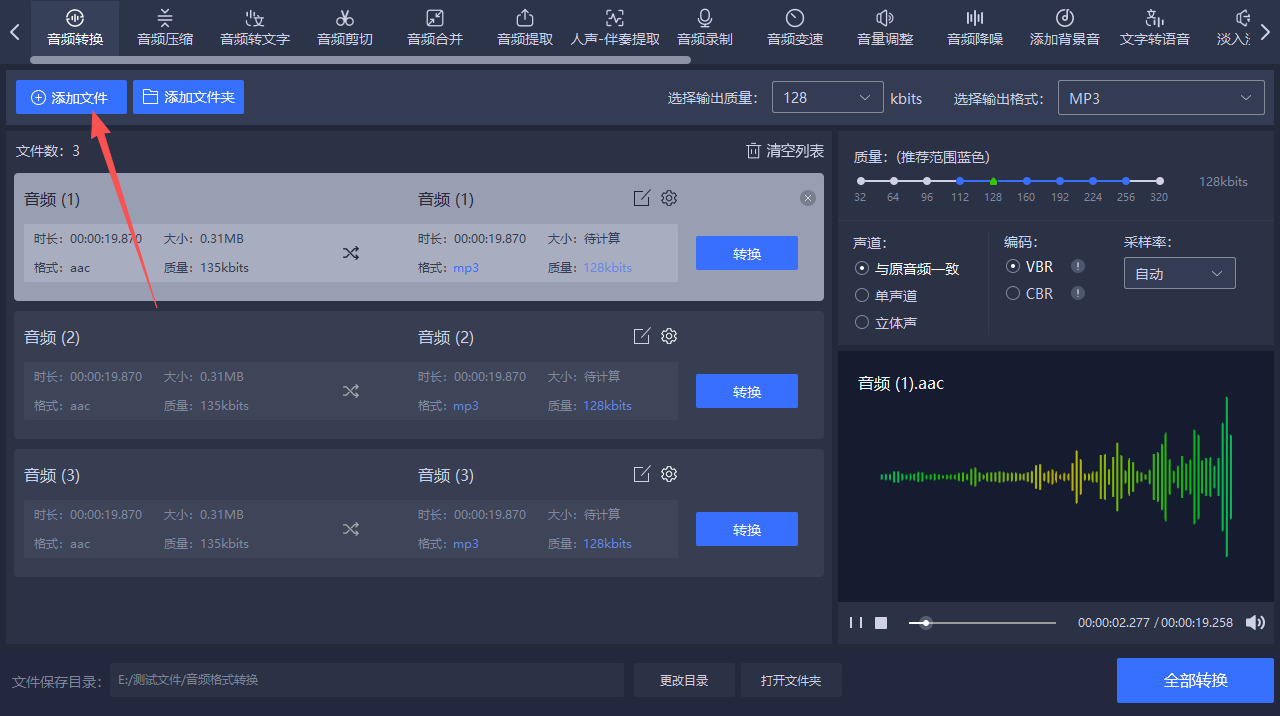Screen dimensions: 1280x716
Task: Click the CBR info hint icon
Action: pos(1078,294)
